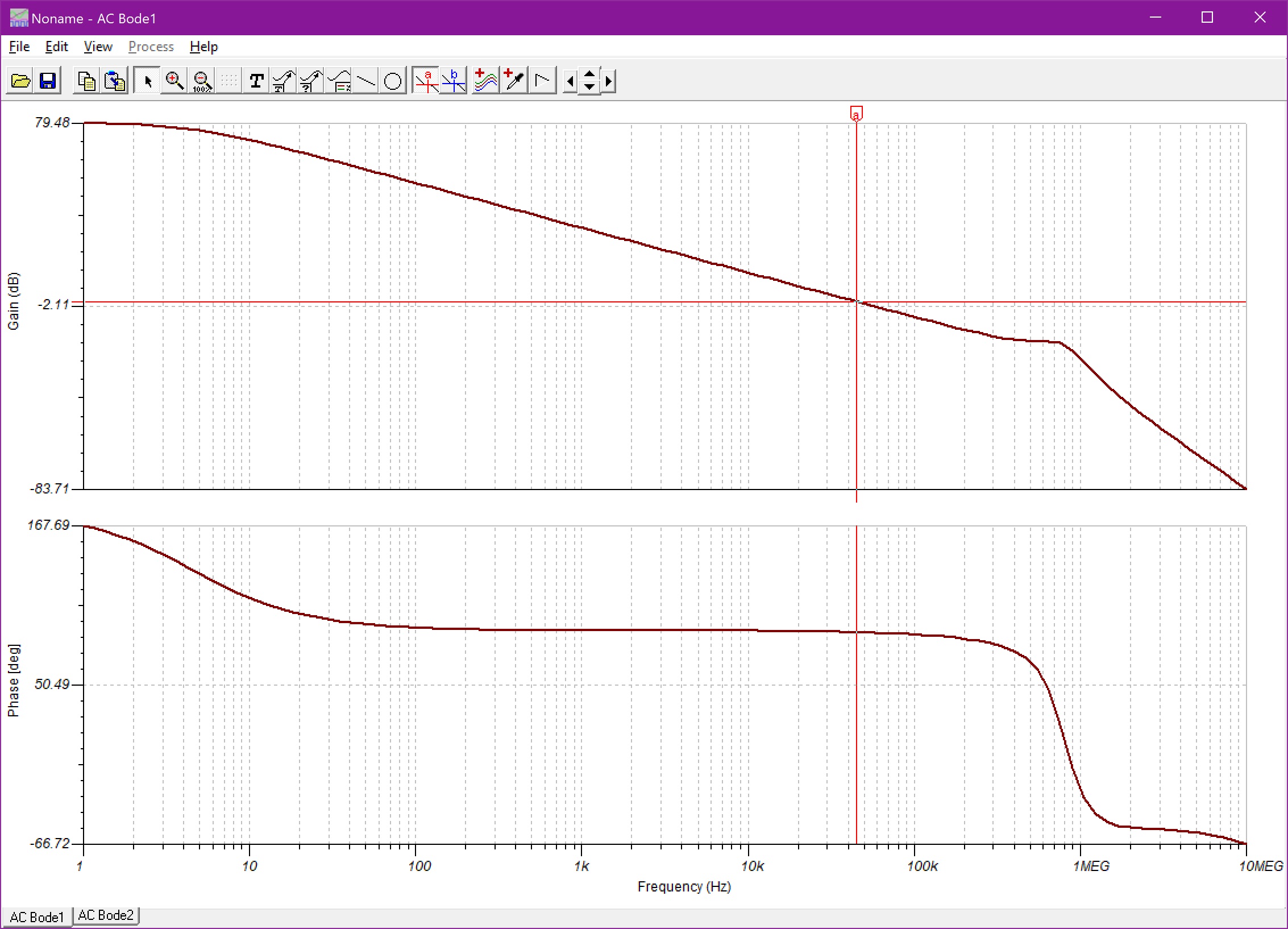1288x929 pixels.
Task: Click the Paste clipboard icon
Action: tap(115, 81)
